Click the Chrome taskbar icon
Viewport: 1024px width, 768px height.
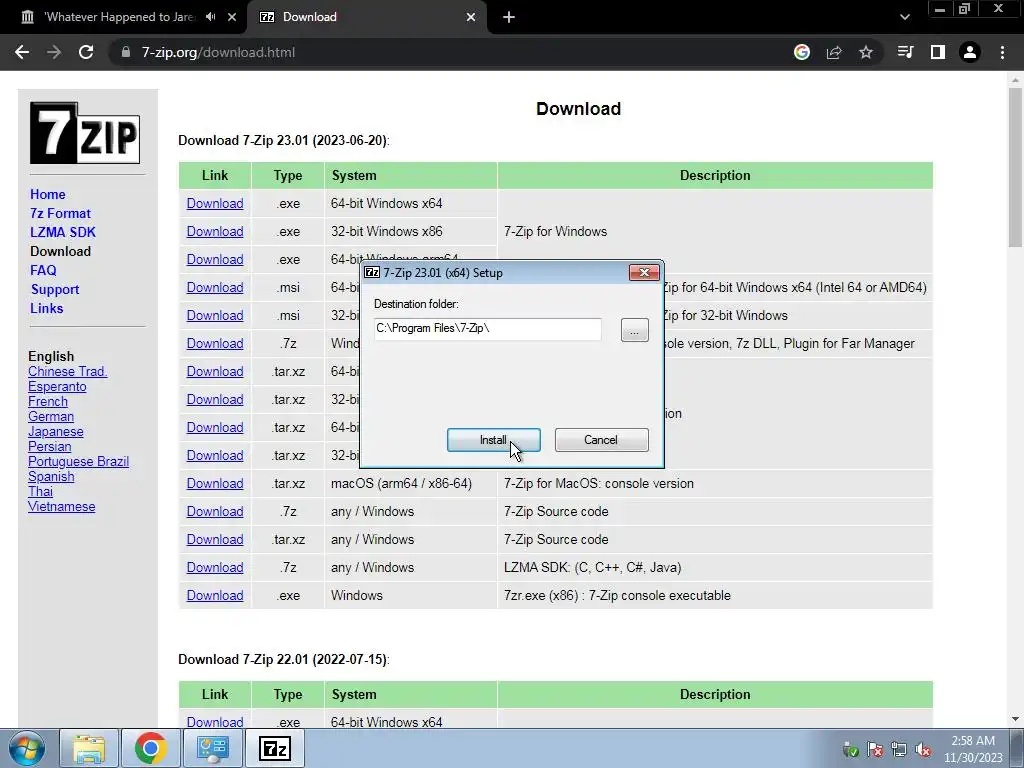pos(151,748)
